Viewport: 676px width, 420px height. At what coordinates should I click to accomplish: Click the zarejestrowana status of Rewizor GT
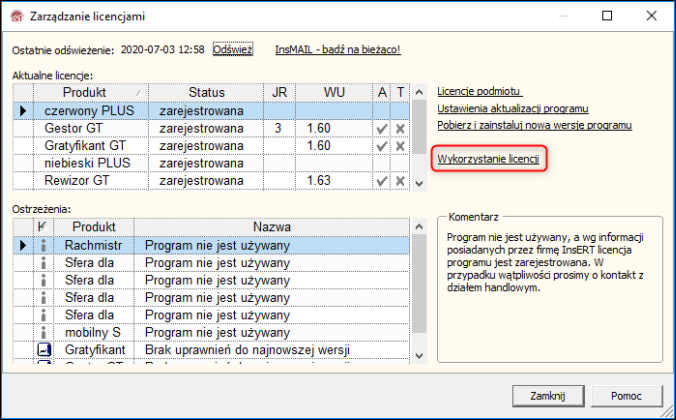[x=201, y=180]
